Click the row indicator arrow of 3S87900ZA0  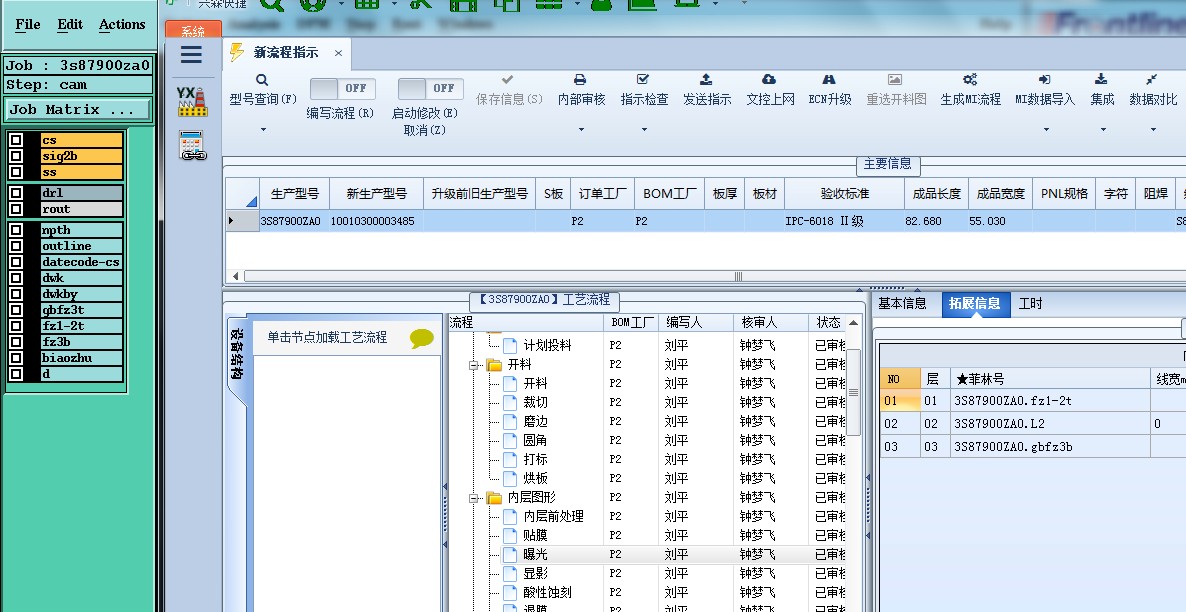coord(231,221)
